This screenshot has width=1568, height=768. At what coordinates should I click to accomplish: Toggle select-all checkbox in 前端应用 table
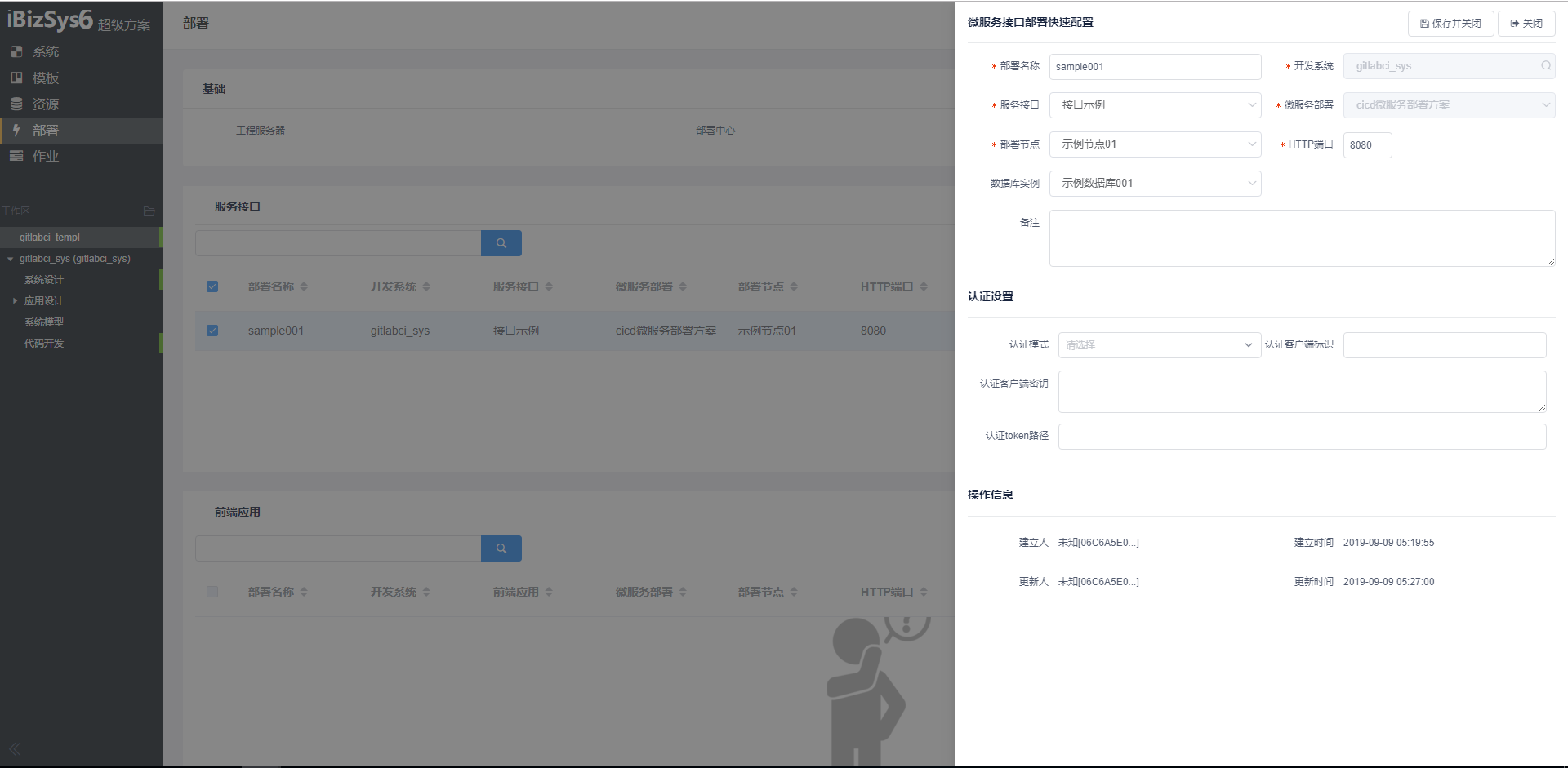click(212, 592)
